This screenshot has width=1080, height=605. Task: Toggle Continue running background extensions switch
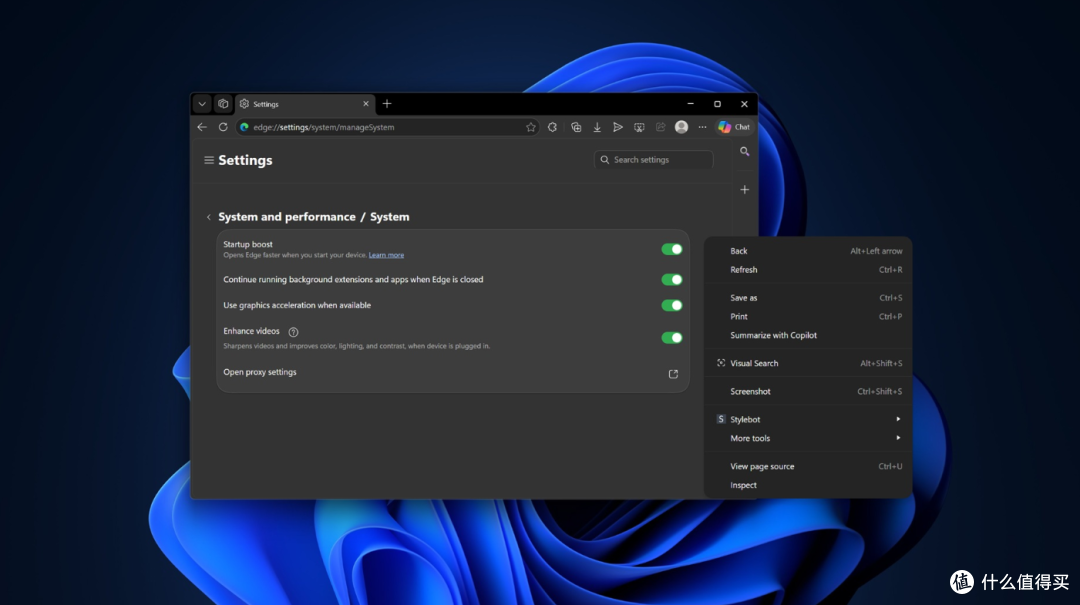tap(672, 280)
